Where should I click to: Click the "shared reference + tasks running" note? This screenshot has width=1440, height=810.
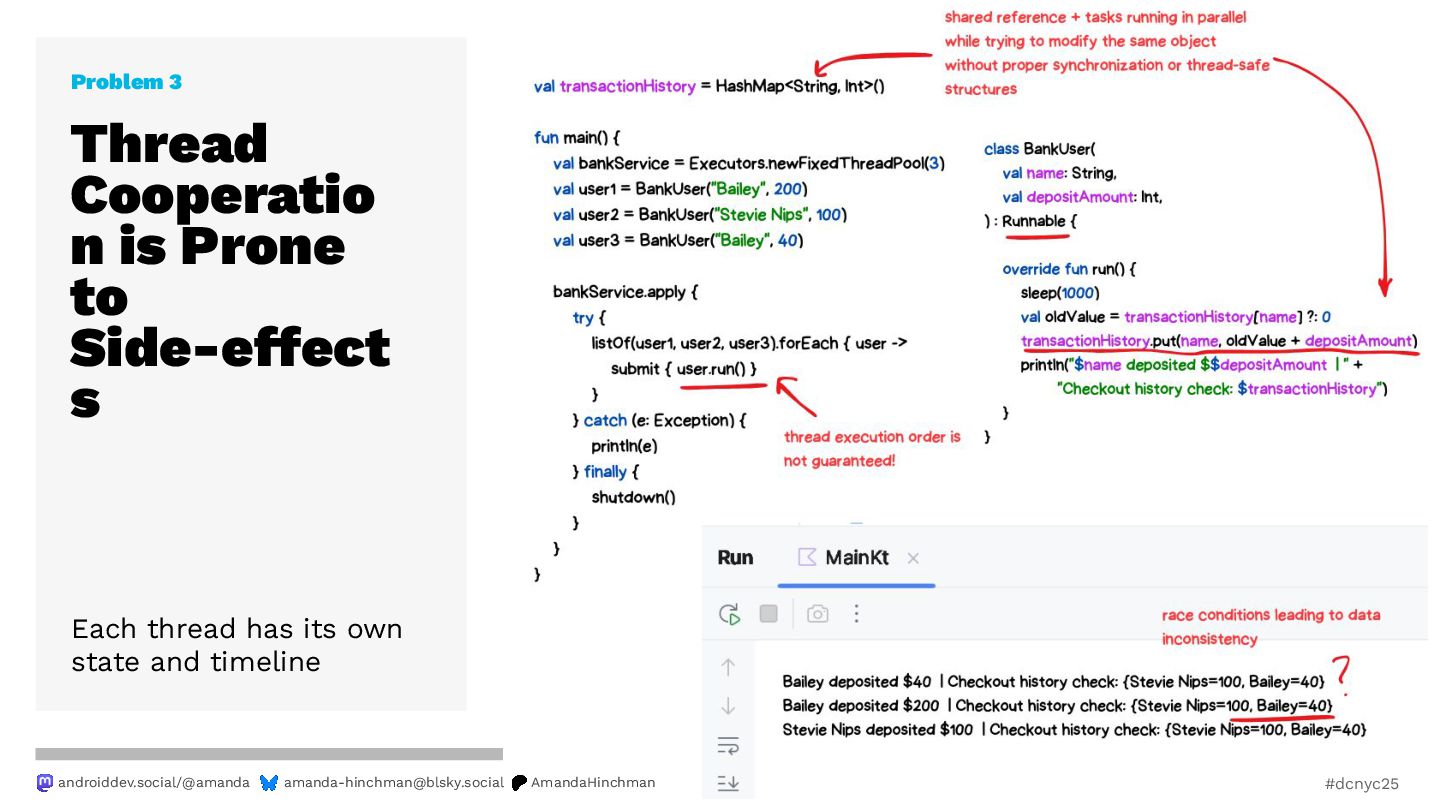point(1107,53)
